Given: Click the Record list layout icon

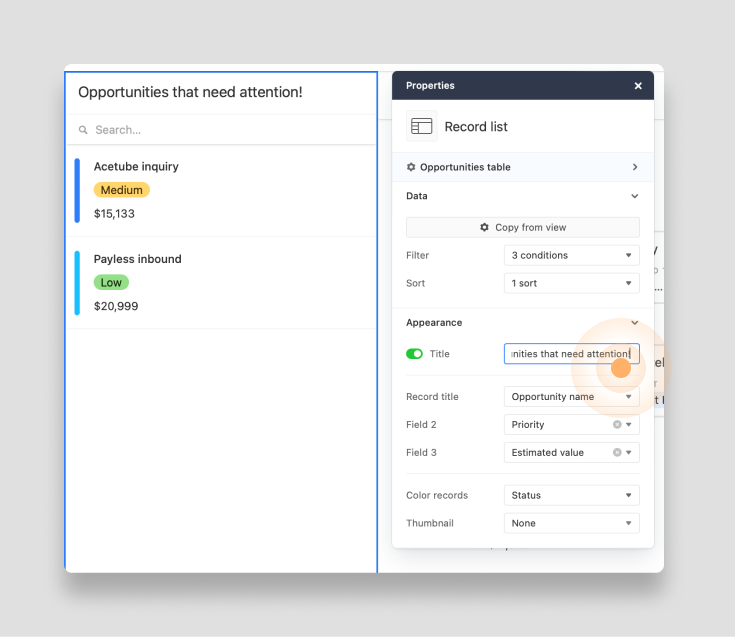Looking at the screenshot, I should pos(421,126).
